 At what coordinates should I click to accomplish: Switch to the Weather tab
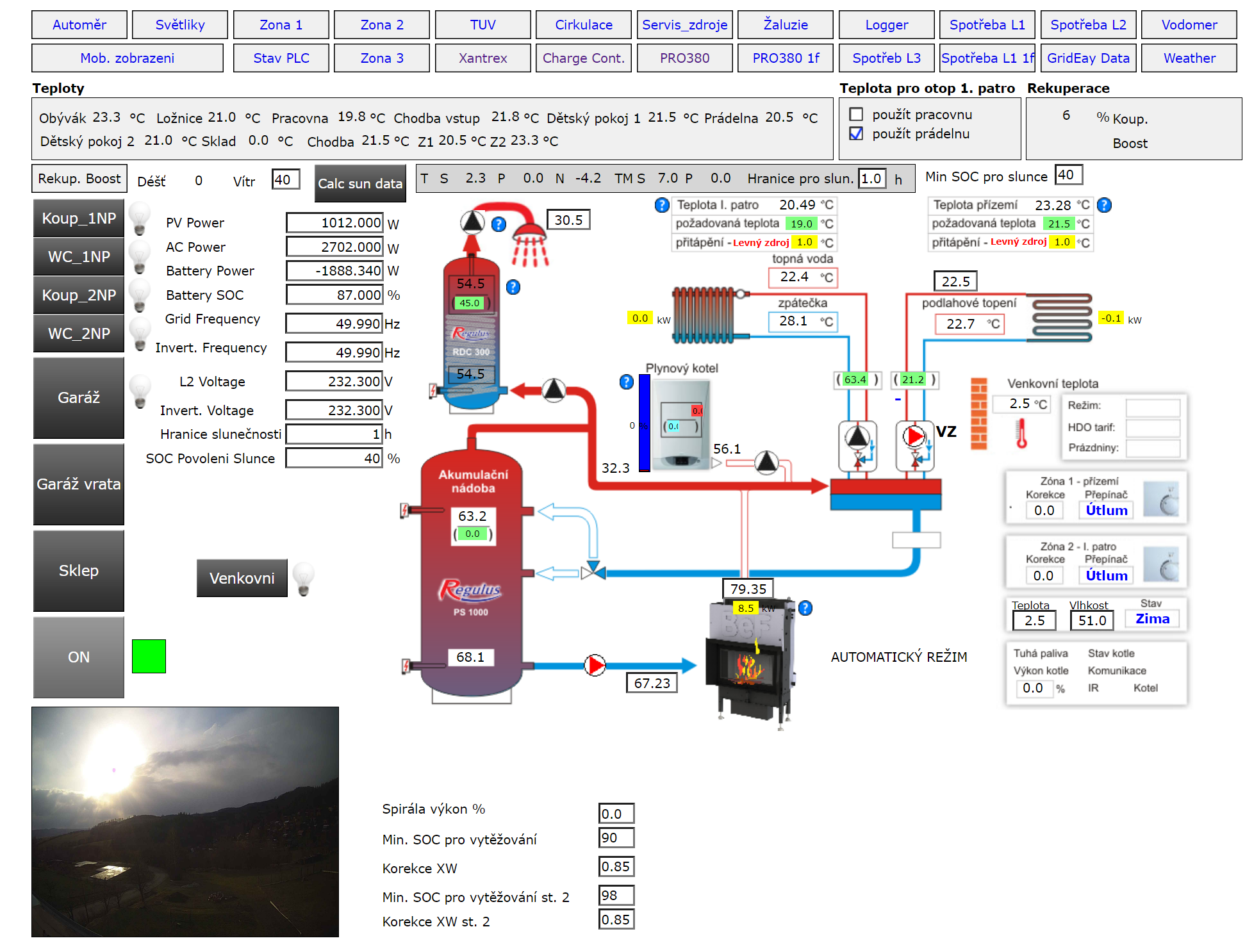(1189, 58)
